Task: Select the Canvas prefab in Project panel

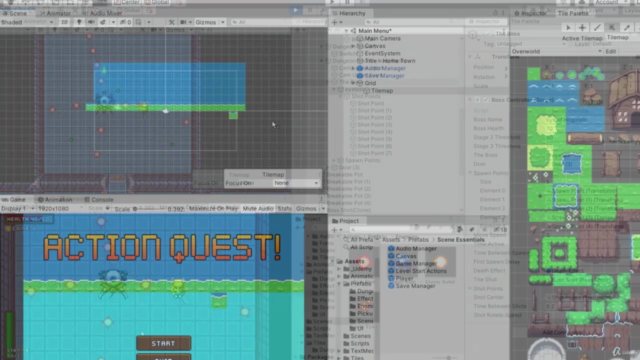Action: pyautogui.click(x=402, y=256)
